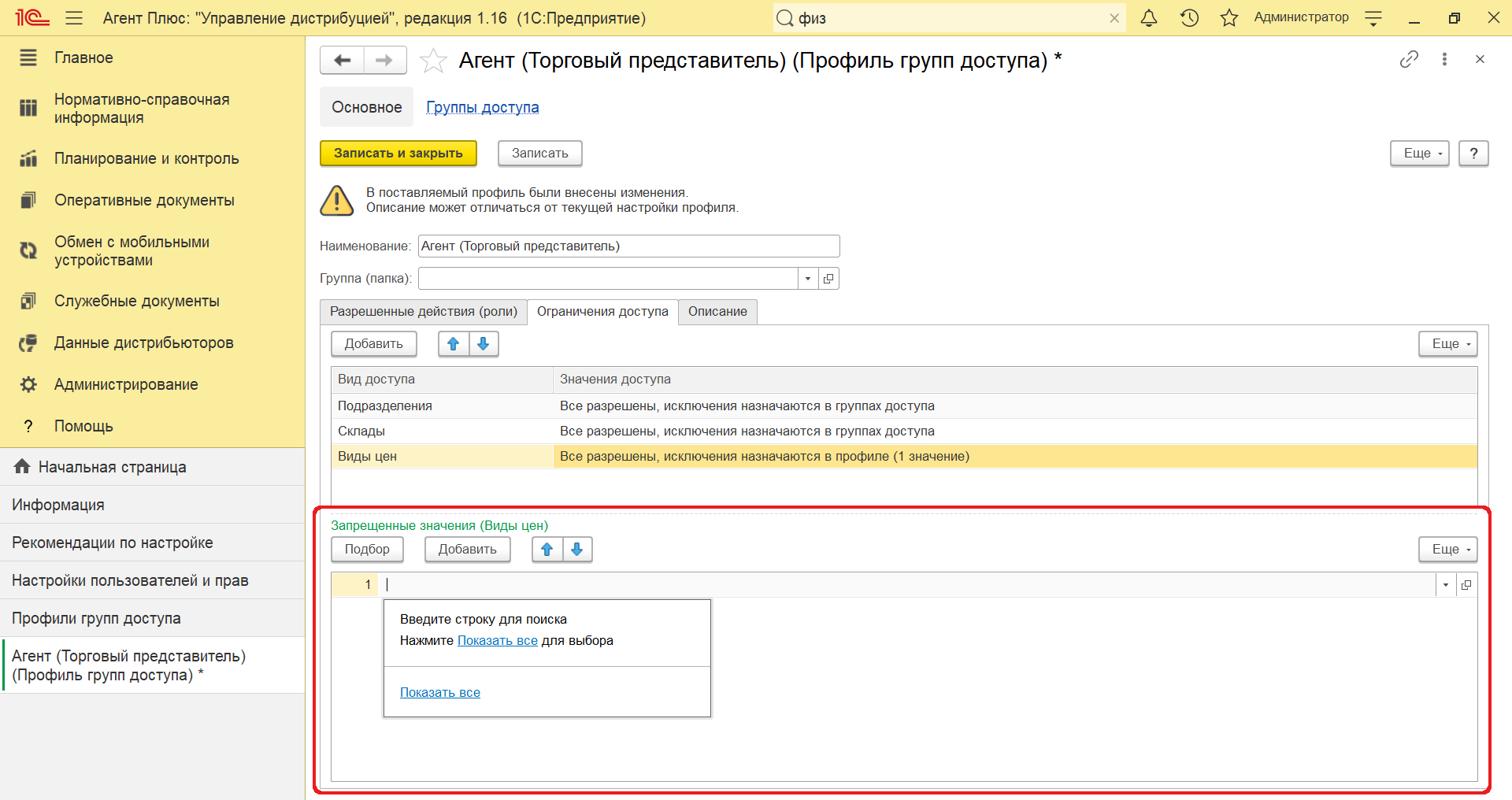Screen dimensions: 1512x800
Task: Open Еще menu of access types table
Action: pos(1448,343)
